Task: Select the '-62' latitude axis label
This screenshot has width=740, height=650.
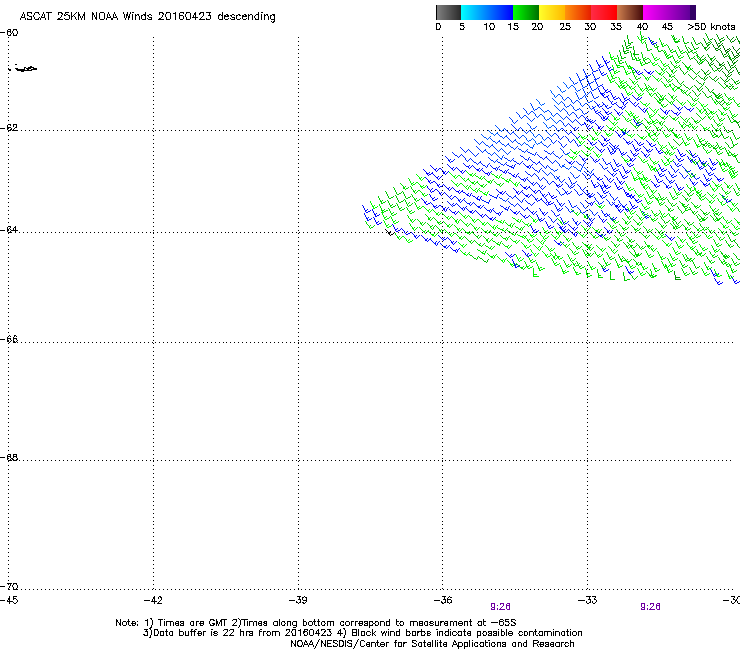Action: coord(9,128)
